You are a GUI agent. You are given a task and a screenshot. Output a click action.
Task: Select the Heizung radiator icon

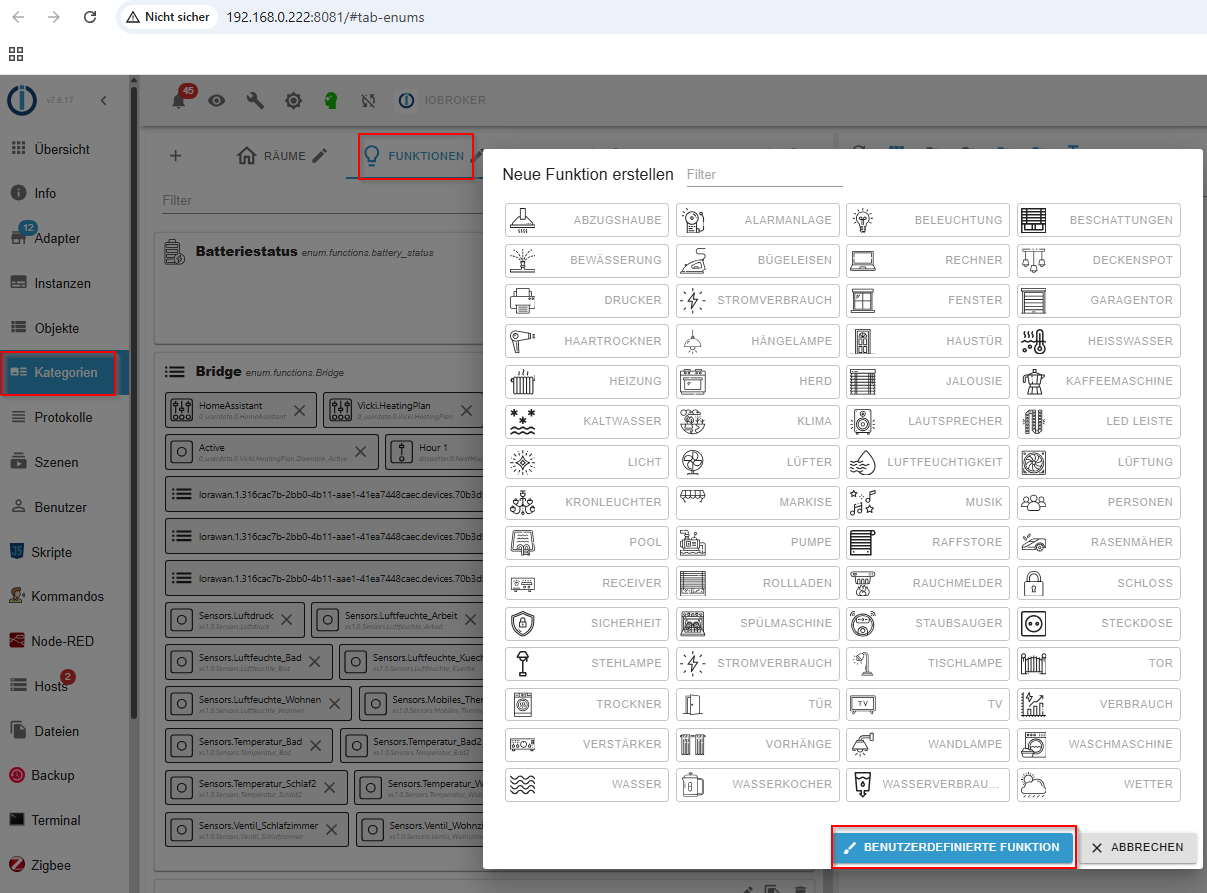tap(522, 381)
